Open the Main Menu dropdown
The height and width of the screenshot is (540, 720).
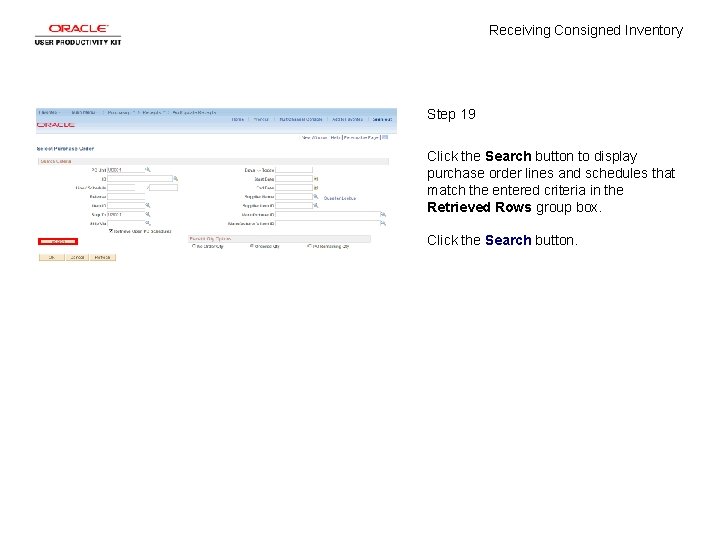84,112
